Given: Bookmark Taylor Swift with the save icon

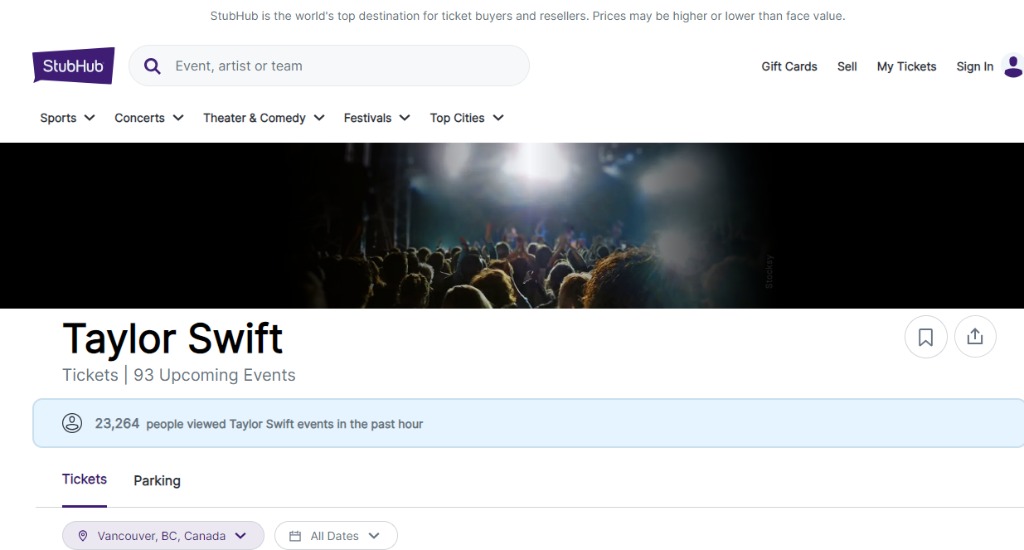Looking at the screenshot, I should (925, 337).
